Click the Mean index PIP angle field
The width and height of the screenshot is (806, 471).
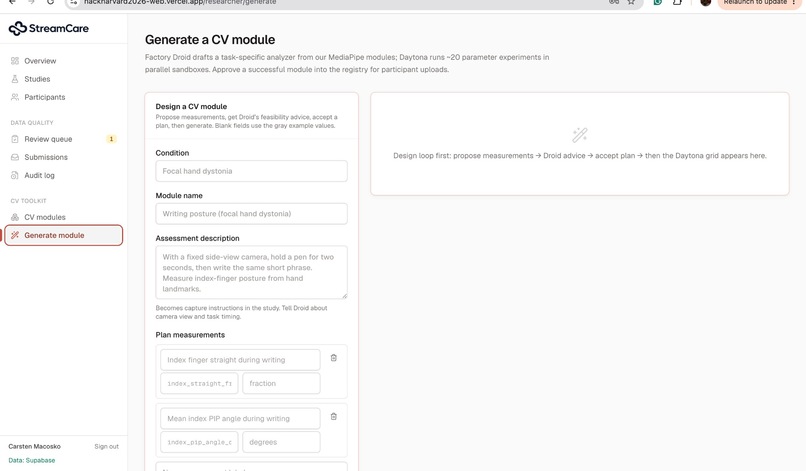coord(240,419)
